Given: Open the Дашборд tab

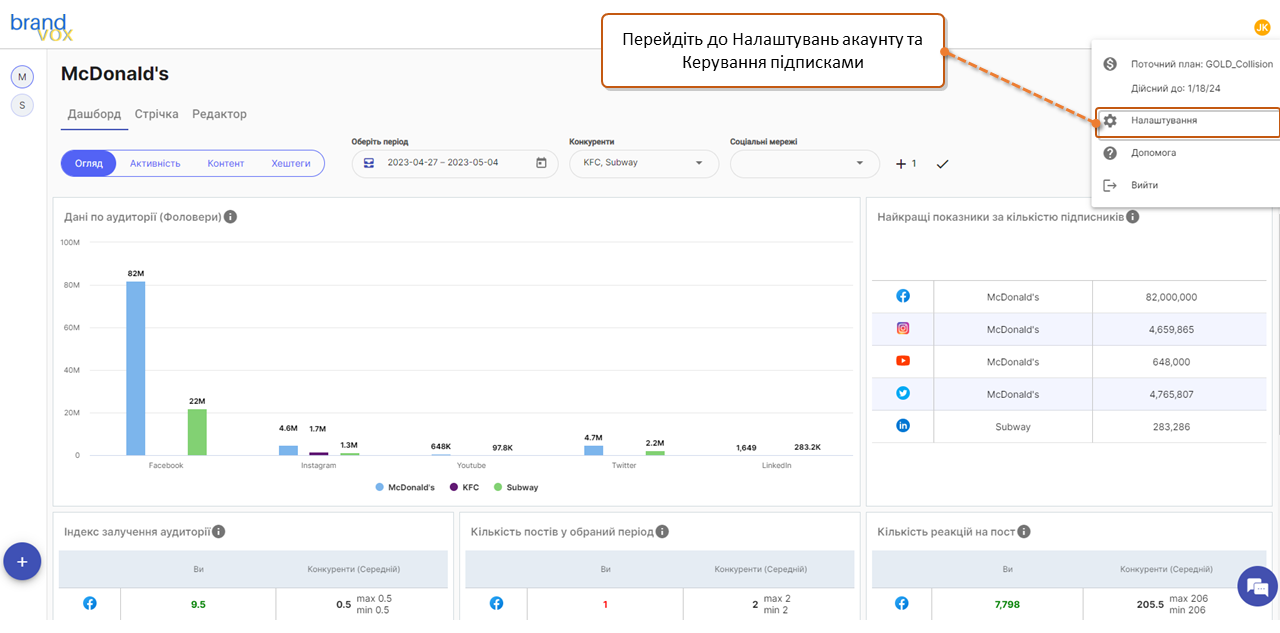Looking at the screenshot, I should 94,114.
